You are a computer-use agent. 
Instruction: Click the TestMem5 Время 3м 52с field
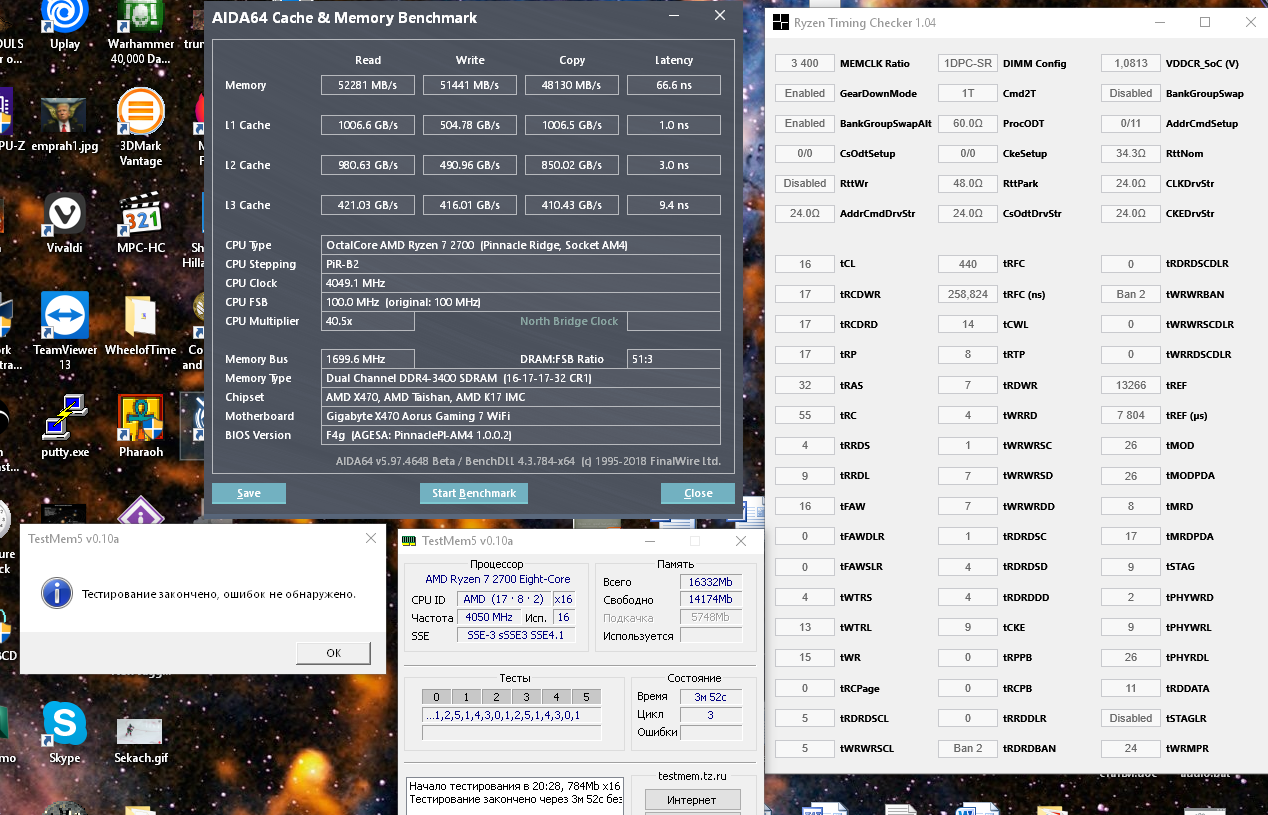(x=711, y=697)
